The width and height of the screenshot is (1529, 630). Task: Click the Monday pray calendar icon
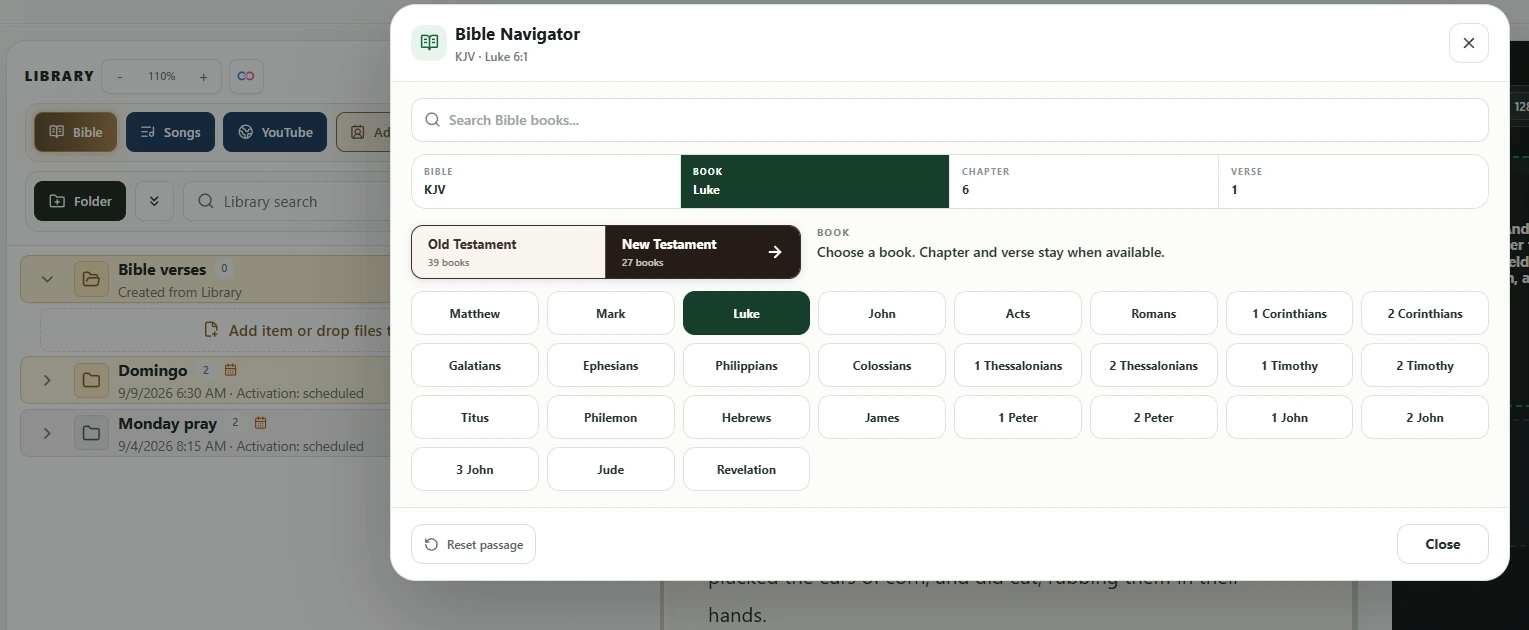[x=260, y=423]
